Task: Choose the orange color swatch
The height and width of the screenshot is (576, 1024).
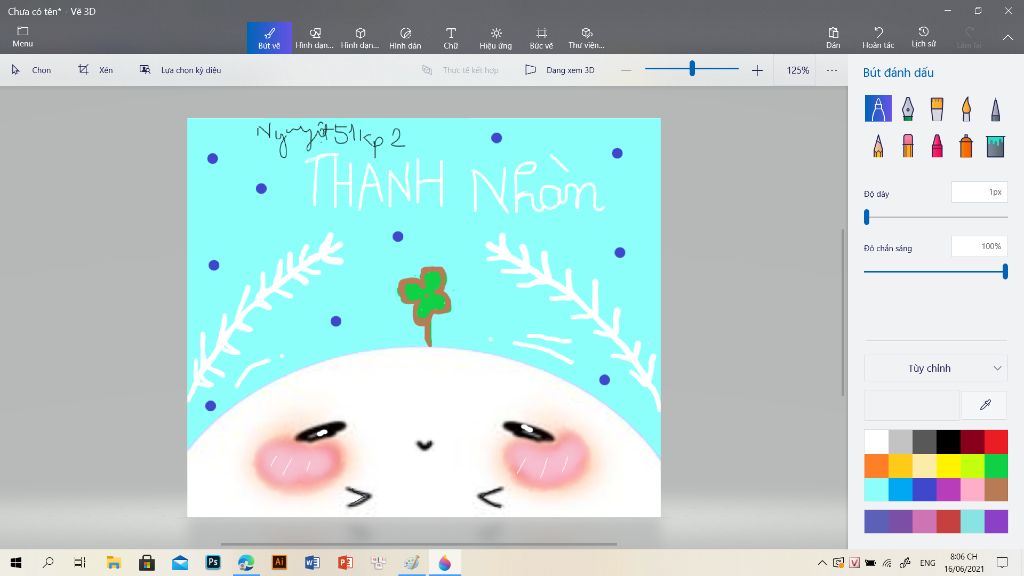Action: pos(876,466)
